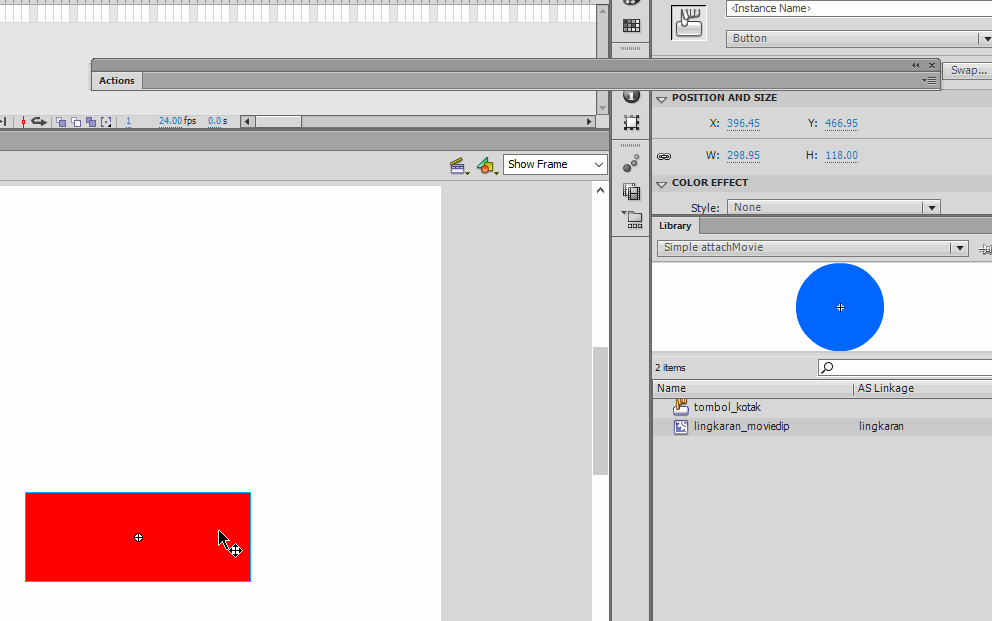Select tombol_kotak in the library list

click(x=727, y=407)
